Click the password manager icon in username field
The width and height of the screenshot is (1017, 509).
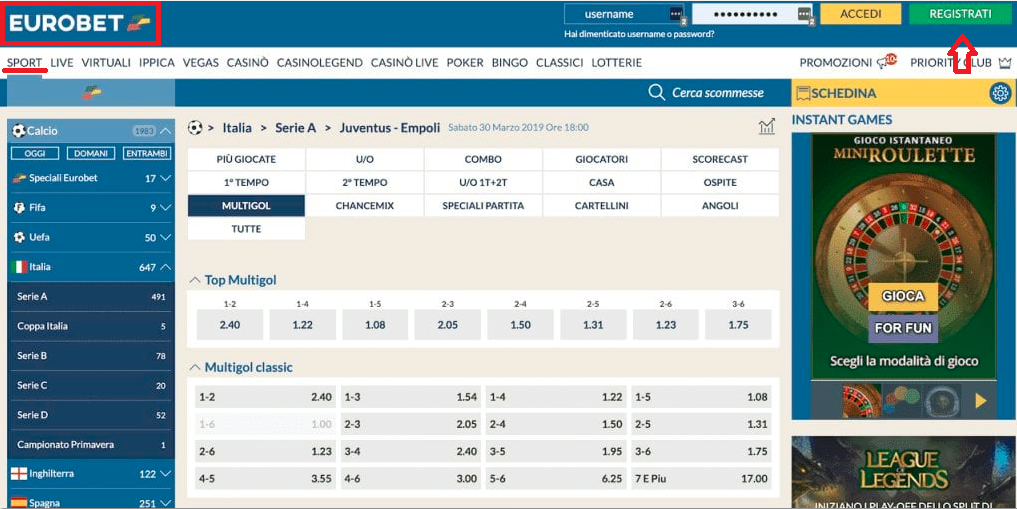676,14
